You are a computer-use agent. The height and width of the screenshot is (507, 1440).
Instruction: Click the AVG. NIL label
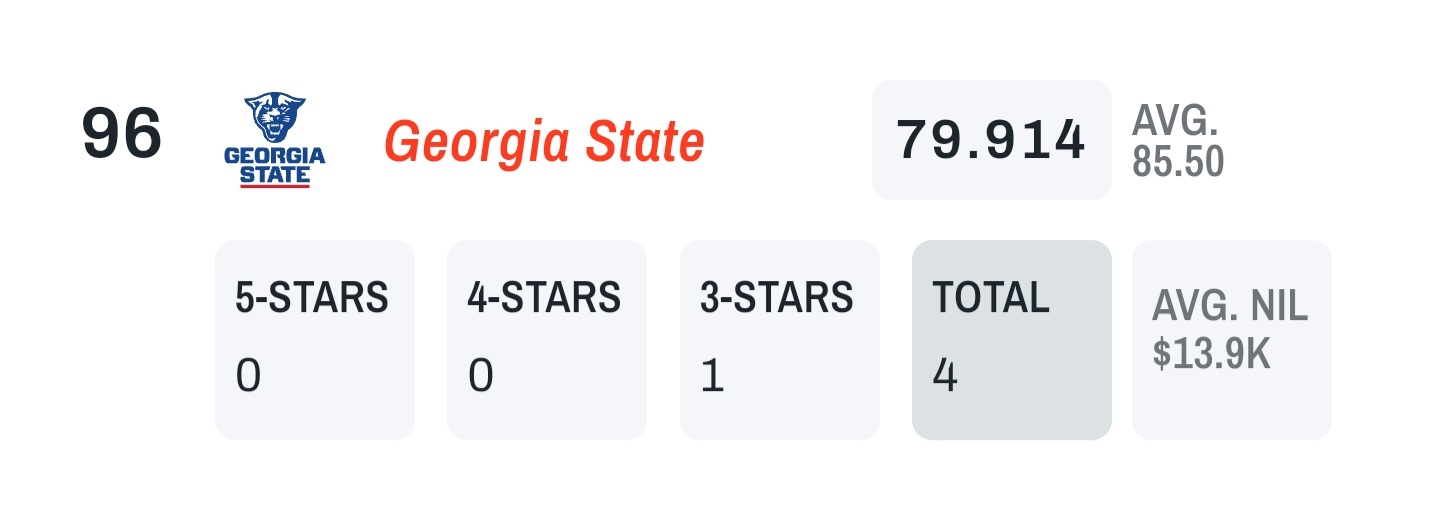(1229, 306)
